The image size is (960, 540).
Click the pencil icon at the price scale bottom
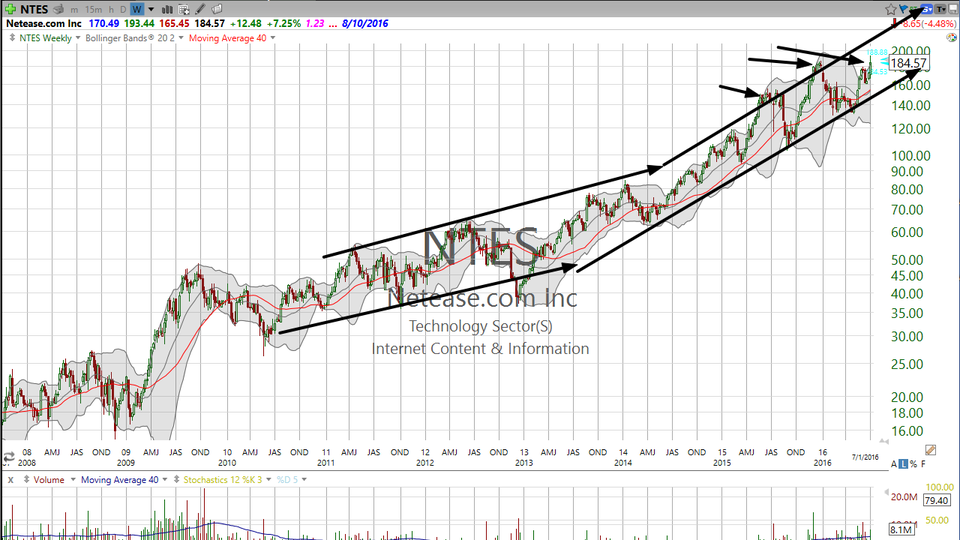pos(931,450)
